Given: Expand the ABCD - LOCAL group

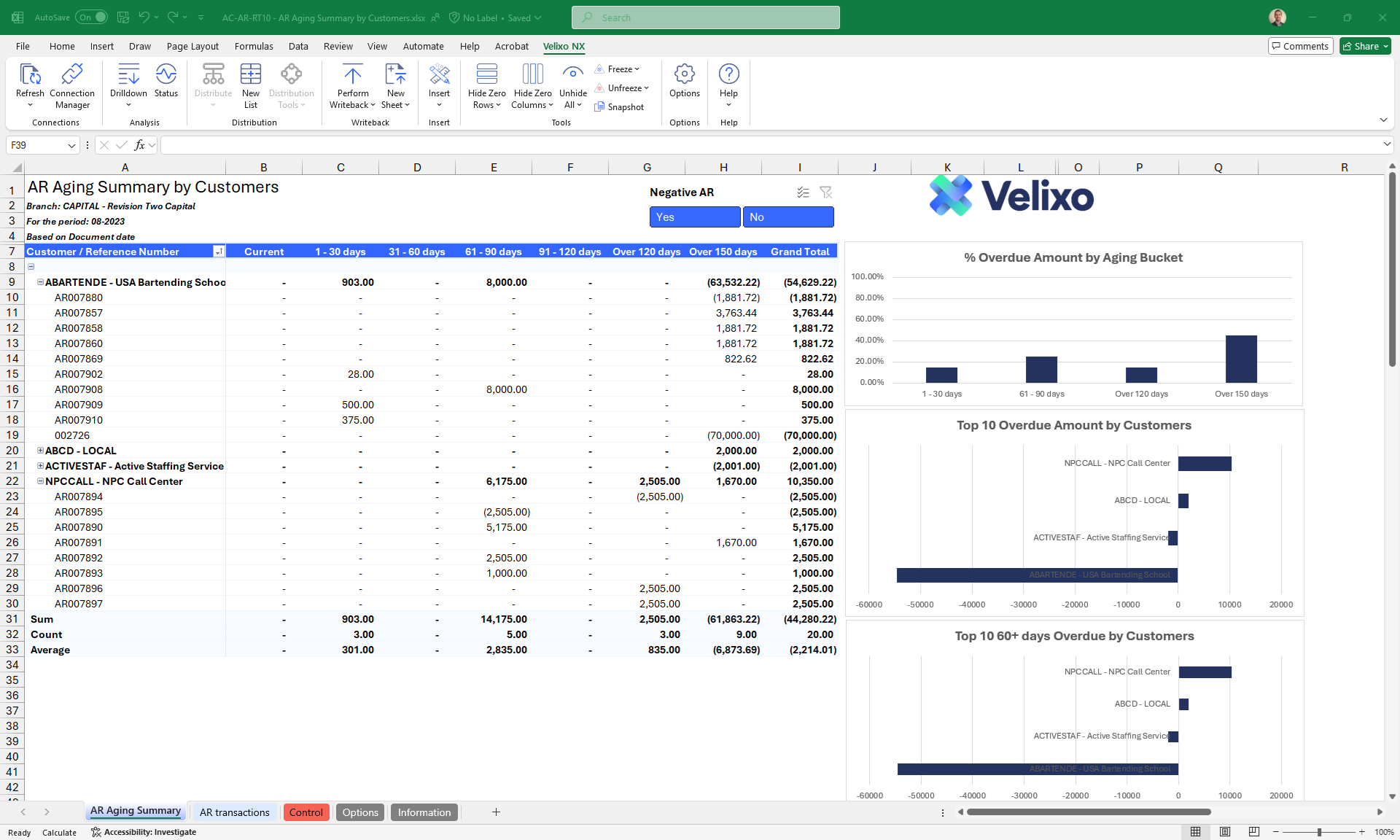Looking at the screenshot, I should pos(40,451).
